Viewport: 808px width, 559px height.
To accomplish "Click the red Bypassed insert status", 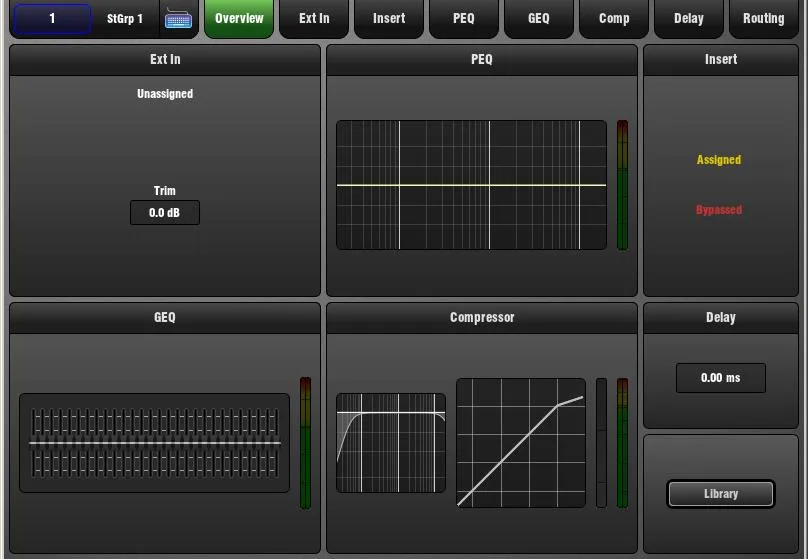I will click(719, 210).
